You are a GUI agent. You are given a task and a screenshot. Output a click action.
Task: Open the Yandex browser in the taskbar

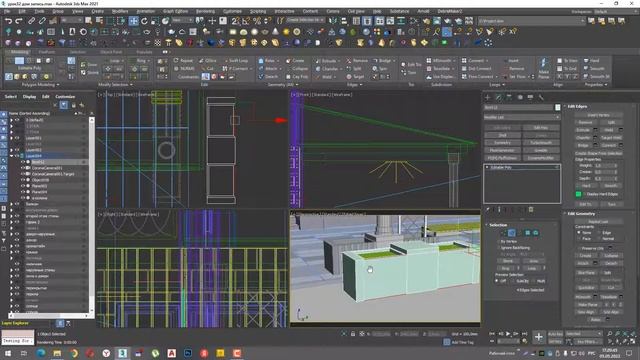106,353
